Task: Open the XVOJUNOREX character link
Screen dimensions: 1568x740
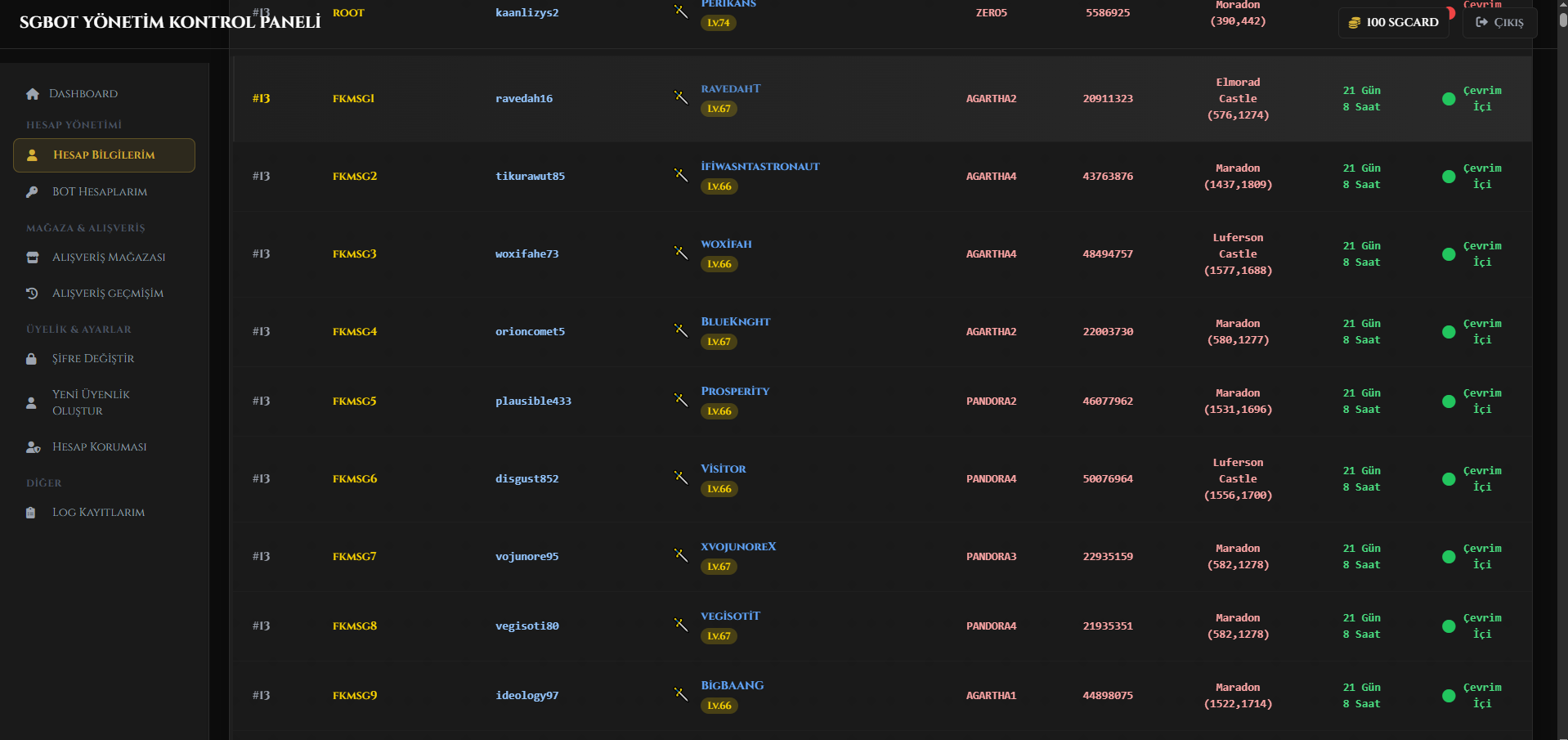Action: coord(738,547)
